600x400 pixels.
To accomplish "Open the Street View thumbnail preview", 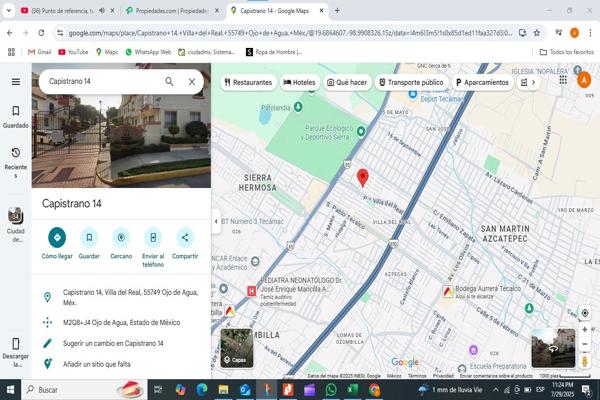I will (x=553, y=348).
